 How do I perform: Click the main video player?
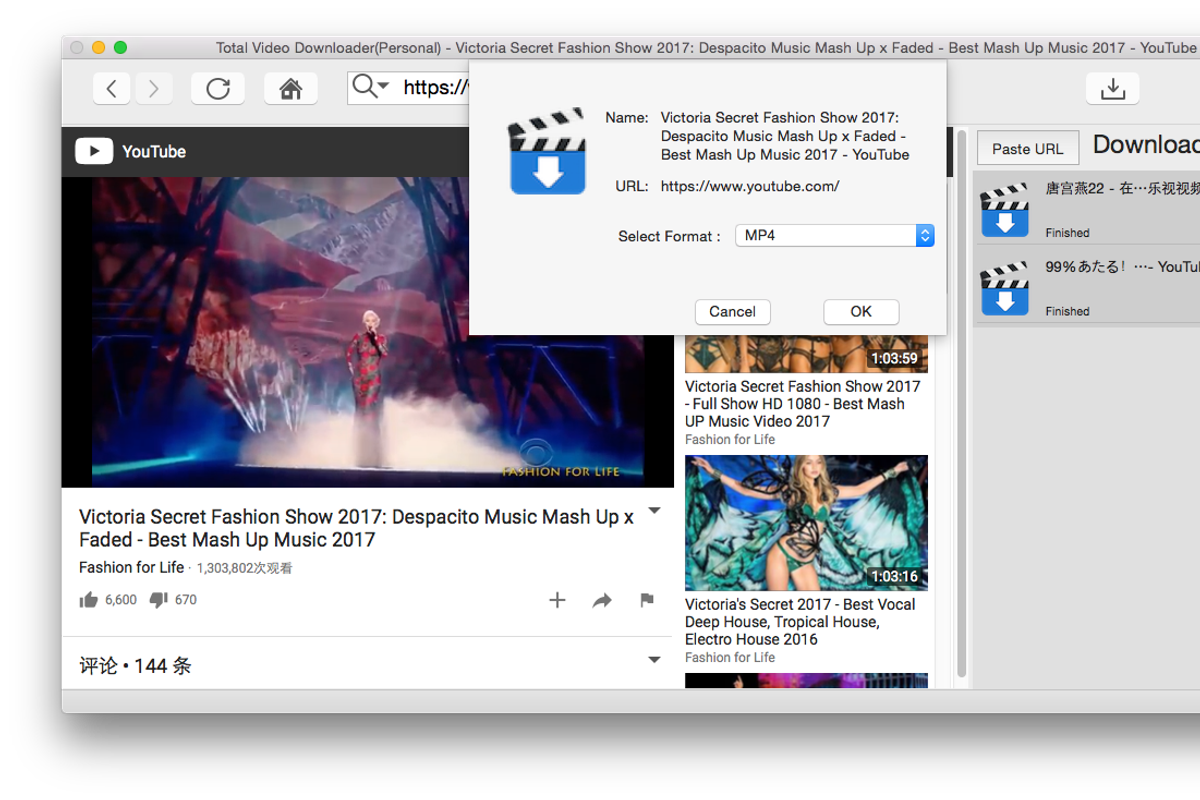368,333
